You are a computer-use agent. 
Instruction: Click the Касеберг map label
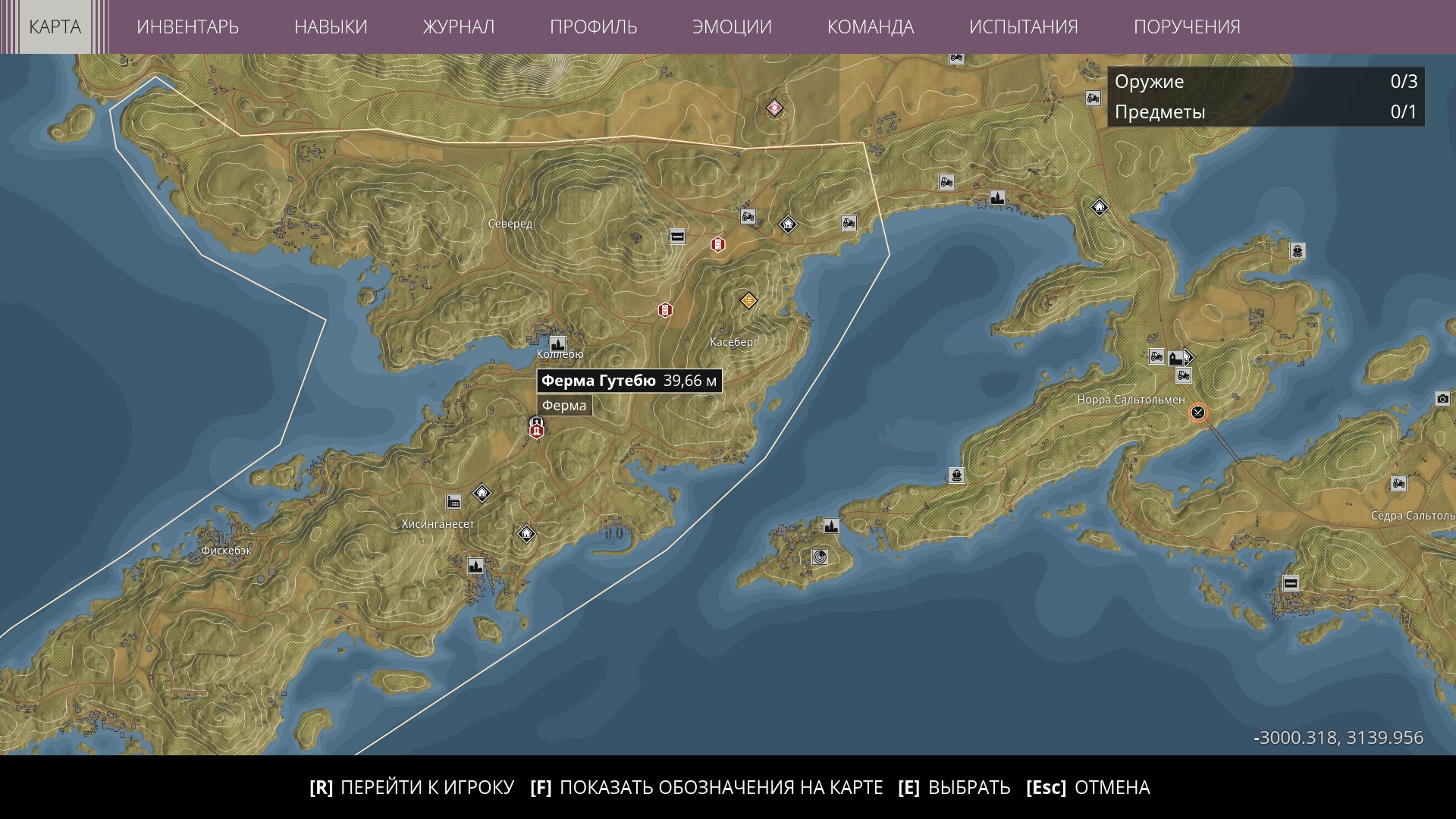(x=734, y=342)
